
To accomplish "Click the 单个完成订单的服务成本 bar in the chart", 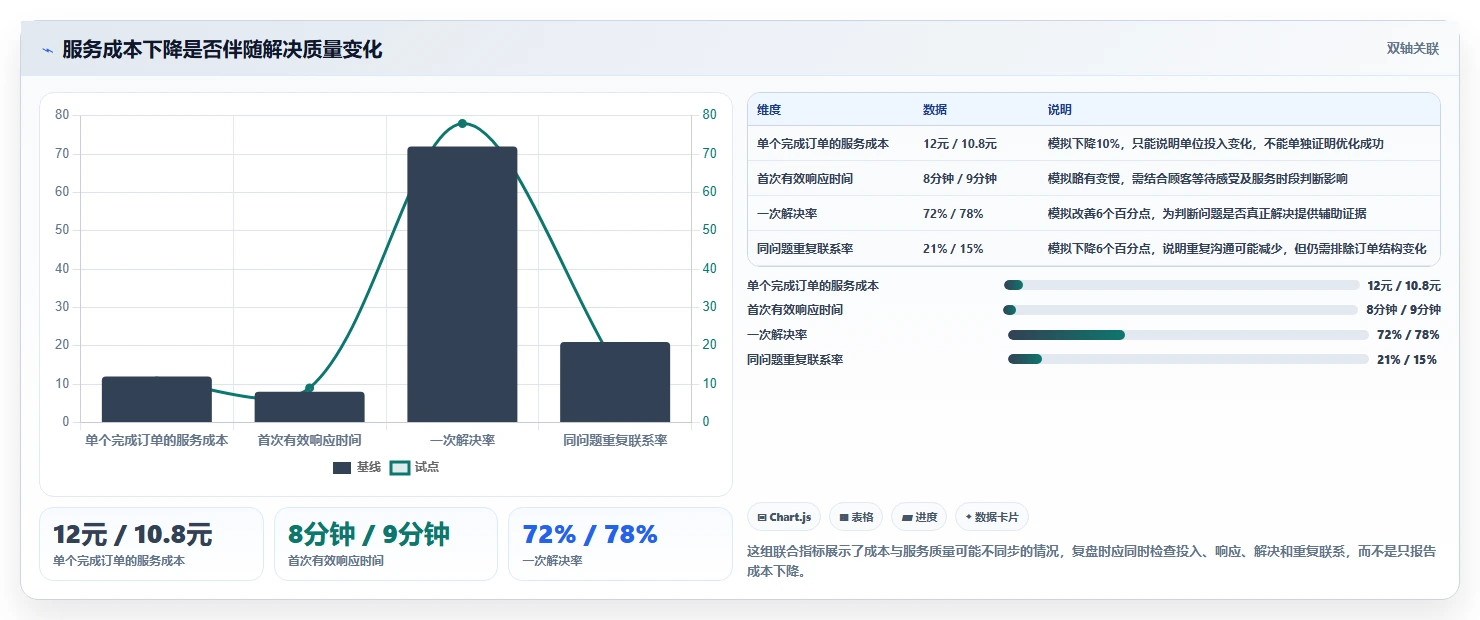I will [157, 399].
